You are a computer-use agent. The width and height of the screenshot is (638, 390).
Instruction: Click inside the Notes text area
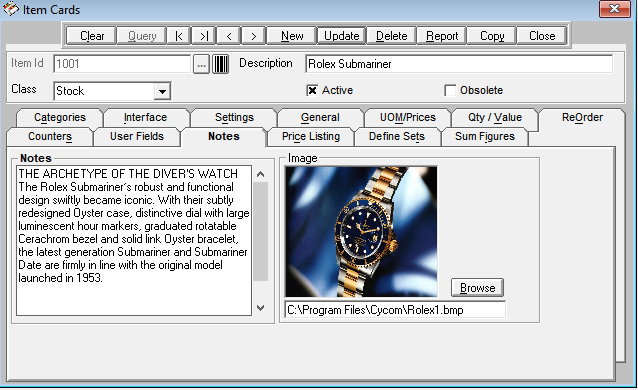[x=134, y=240]
